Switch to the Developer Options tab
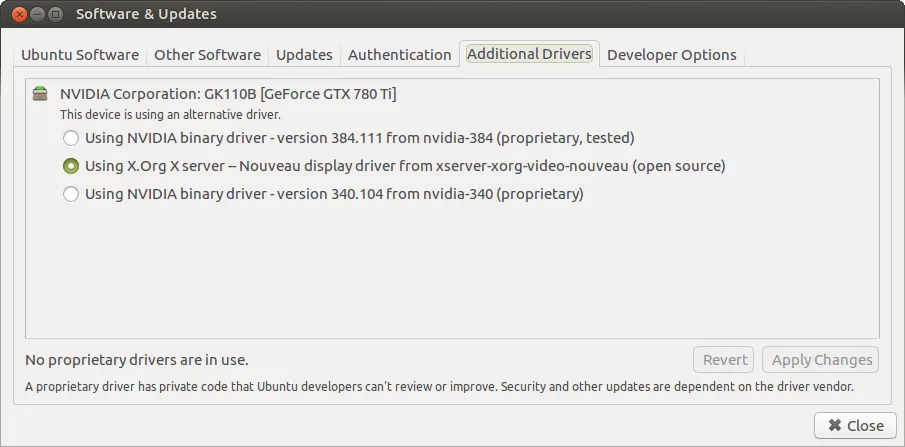This screenshot has width=905, height=447. tap(672, 55)
